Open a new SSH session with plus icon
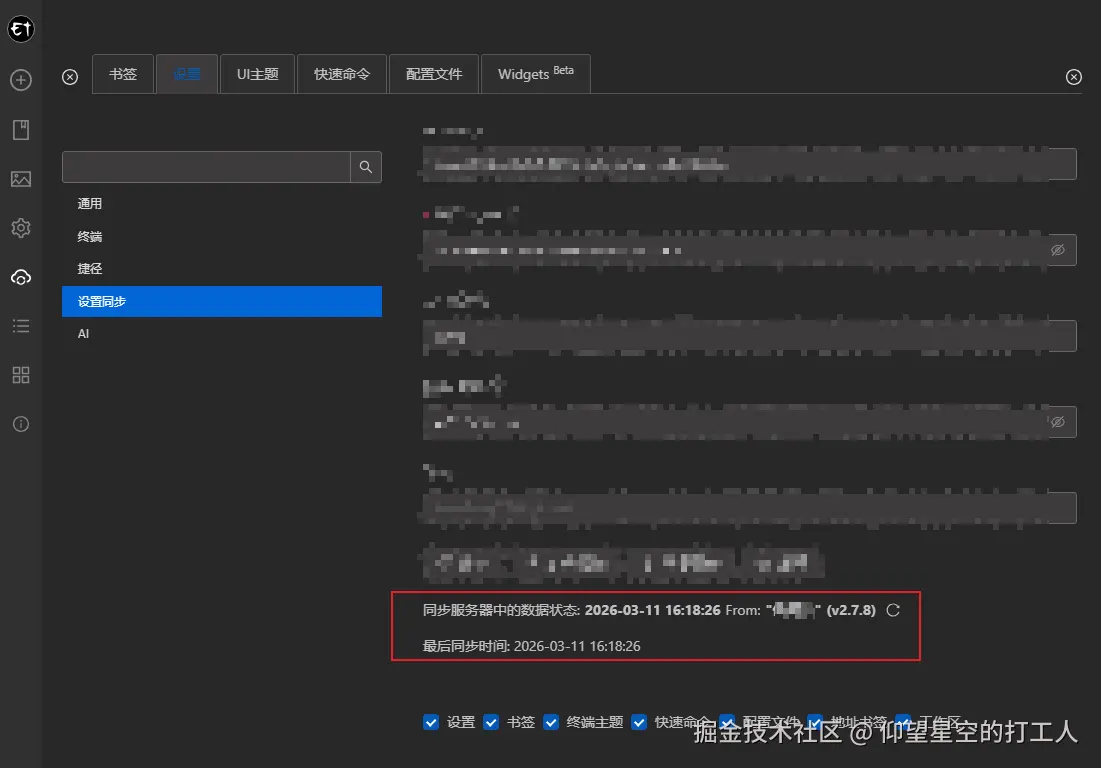The height and width of the screenshot is (768, 1101). 21,80
